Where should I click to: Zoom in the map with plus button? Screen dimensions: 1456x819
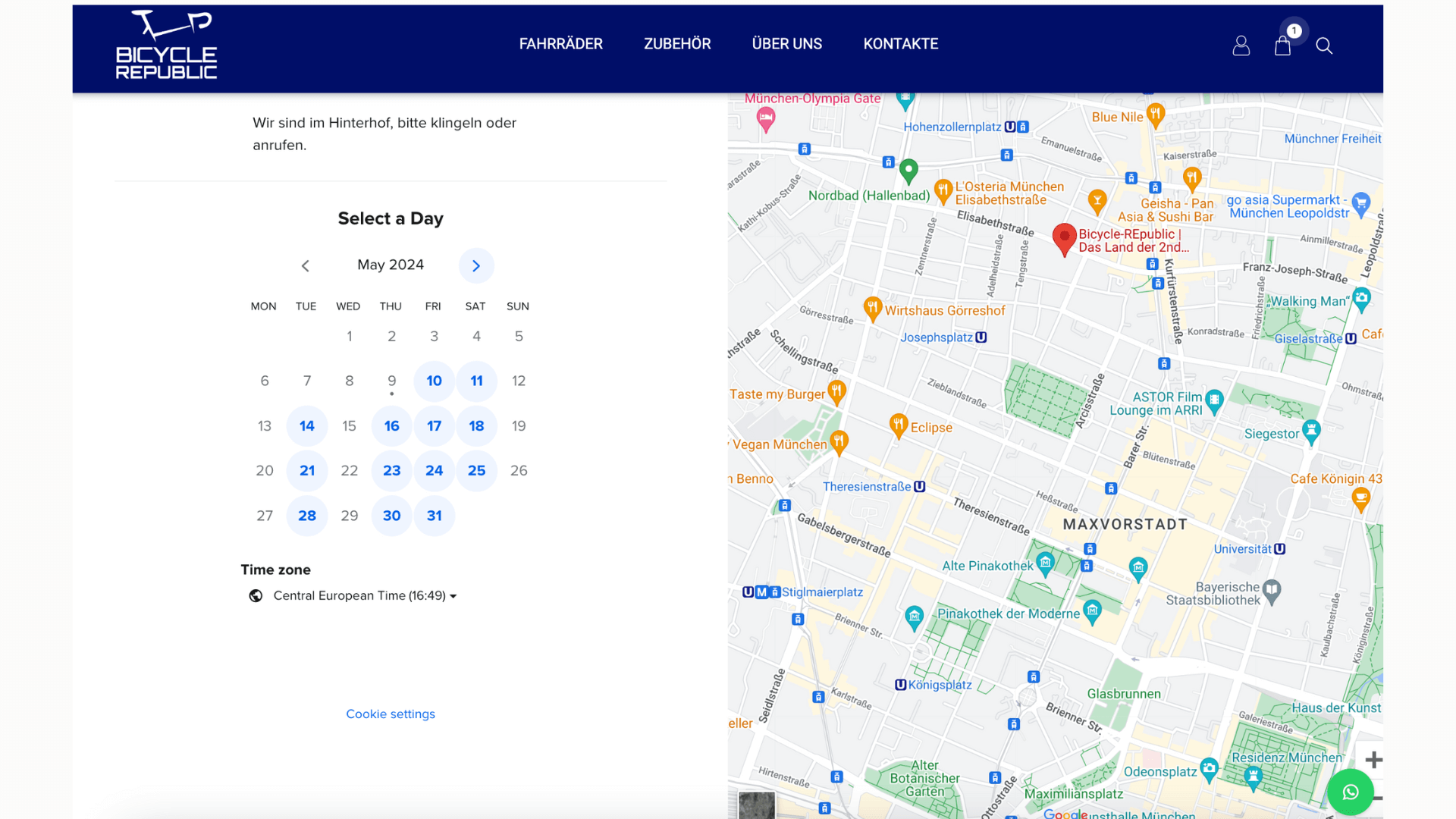pyautogui.click(x=1373, y=759)
